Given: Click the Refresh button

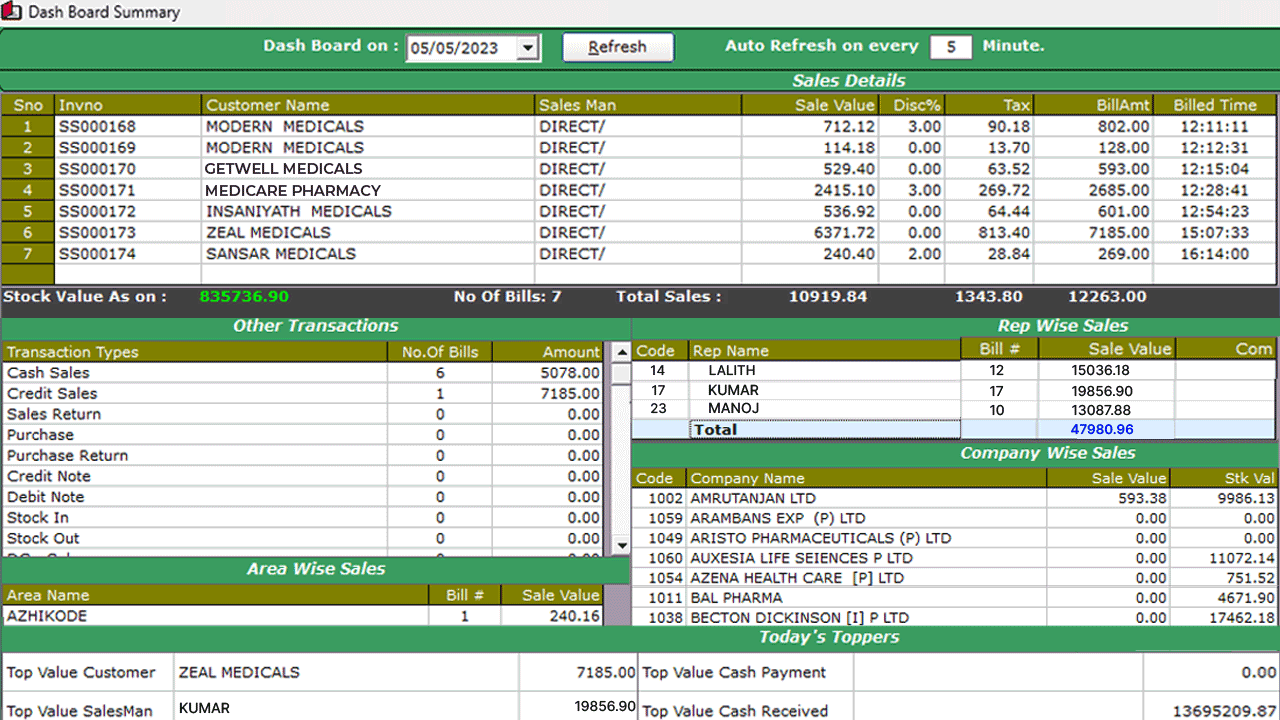Looking at the screenshot, I should coord(617,47).
